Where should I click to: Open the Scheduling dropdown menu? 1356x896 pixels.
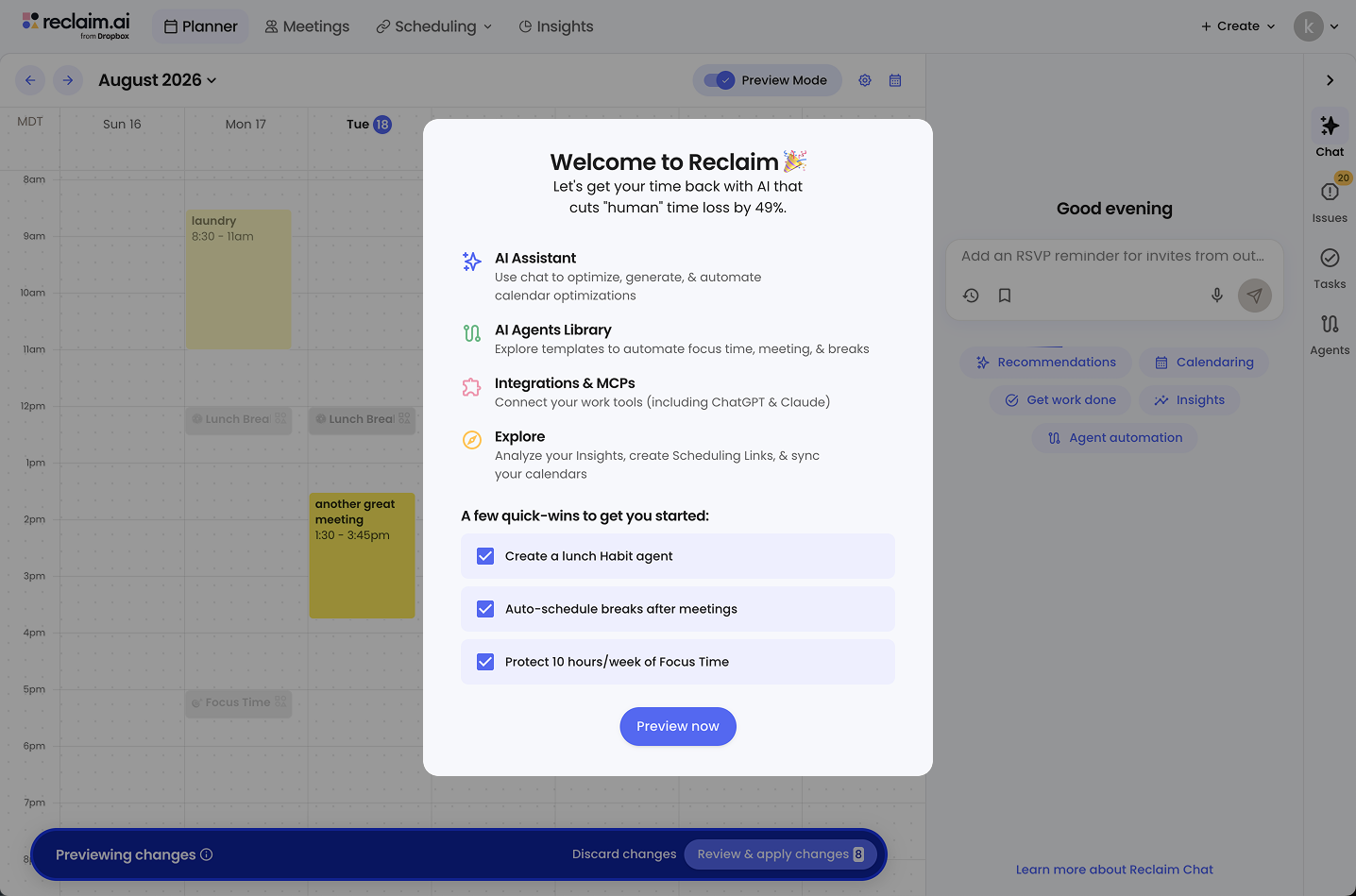[x=434, y=26]
